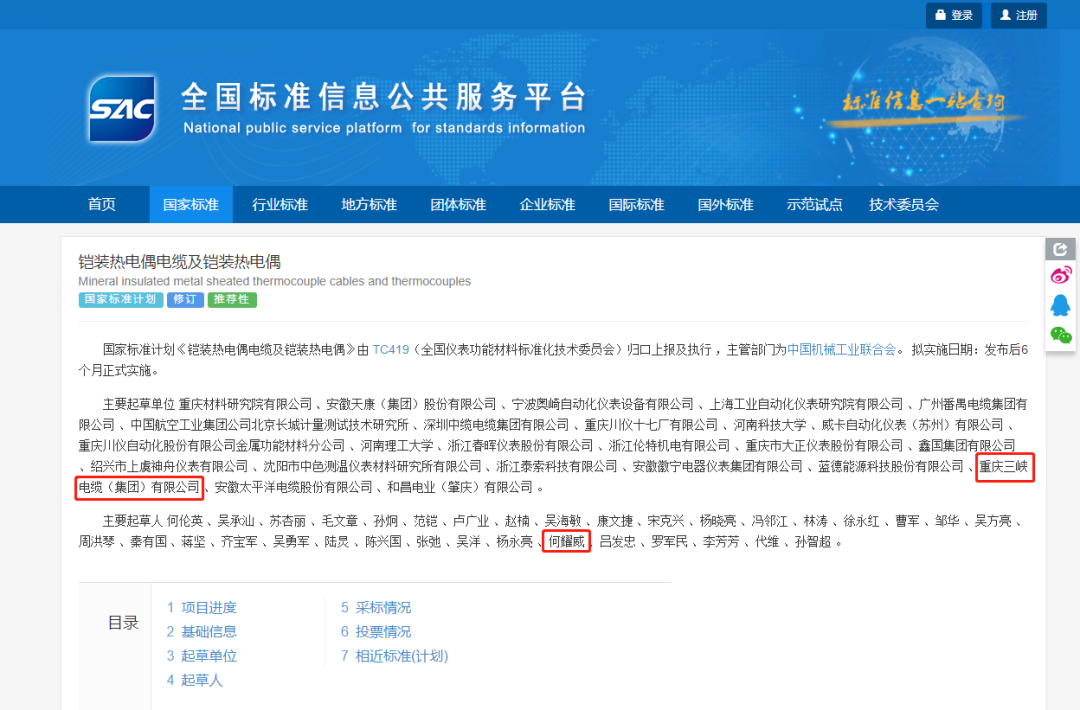Open the share arrow icon in side panel
The width and height of the screenshot is (1080, 710).
(x=1060, y=249)
